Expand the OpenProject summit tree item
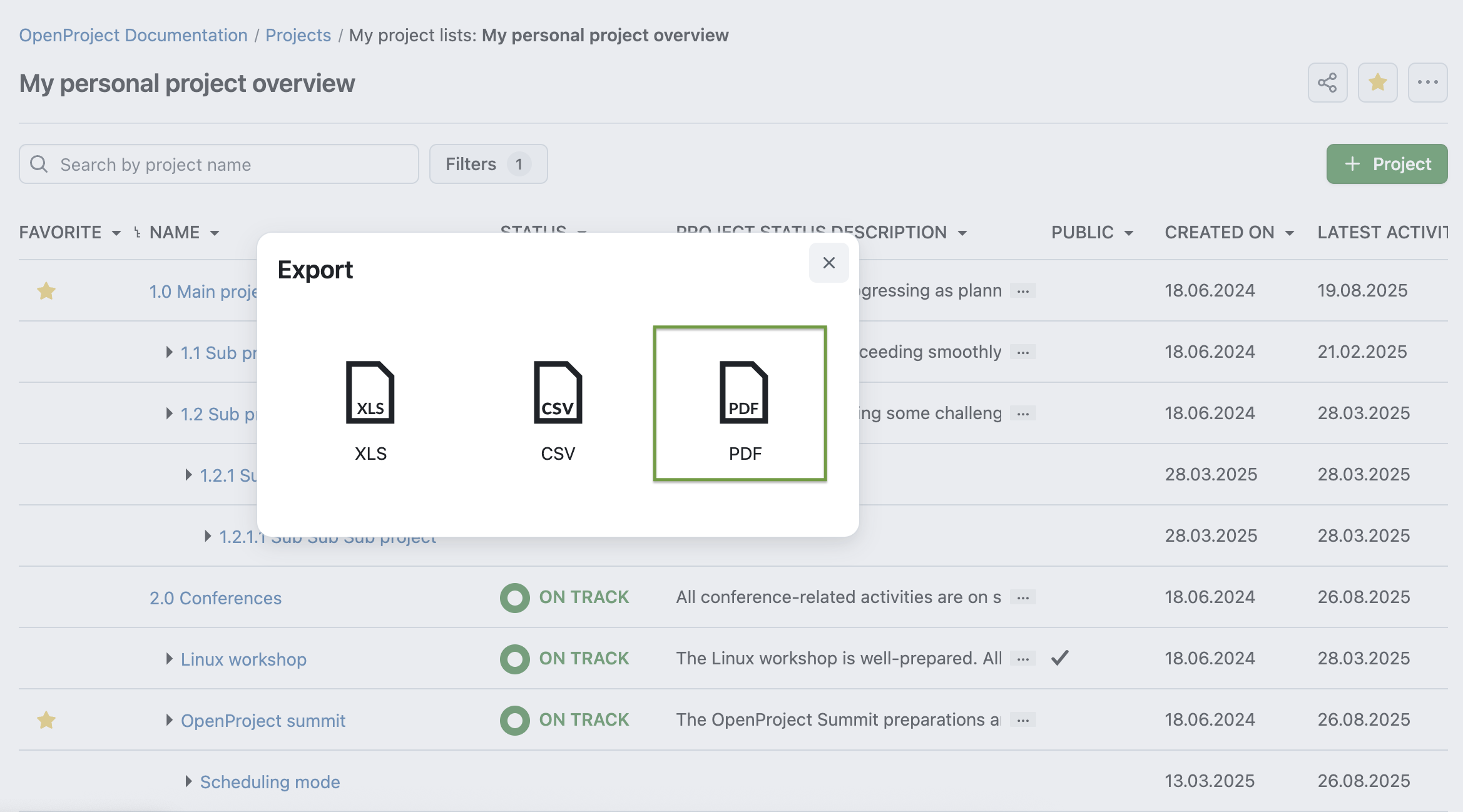The height and width of the screenshot is (812, 1463). pos(168,720)
